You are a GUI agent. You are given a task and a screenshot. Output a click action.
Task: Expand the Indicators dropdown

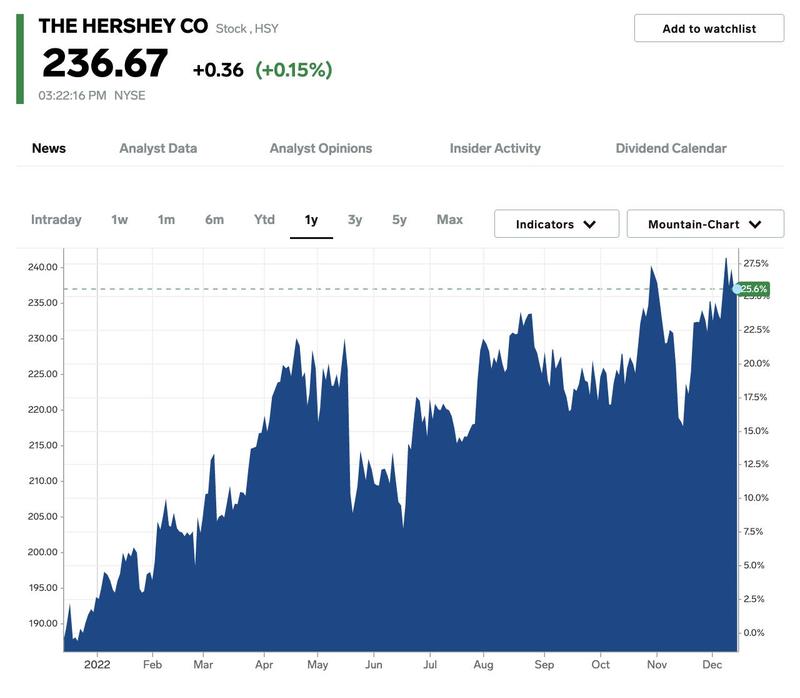coord(557,224)
